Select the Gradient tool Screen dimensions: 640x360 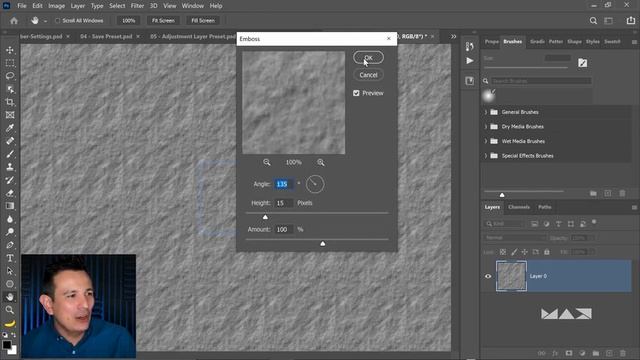[x=10, y=206]
